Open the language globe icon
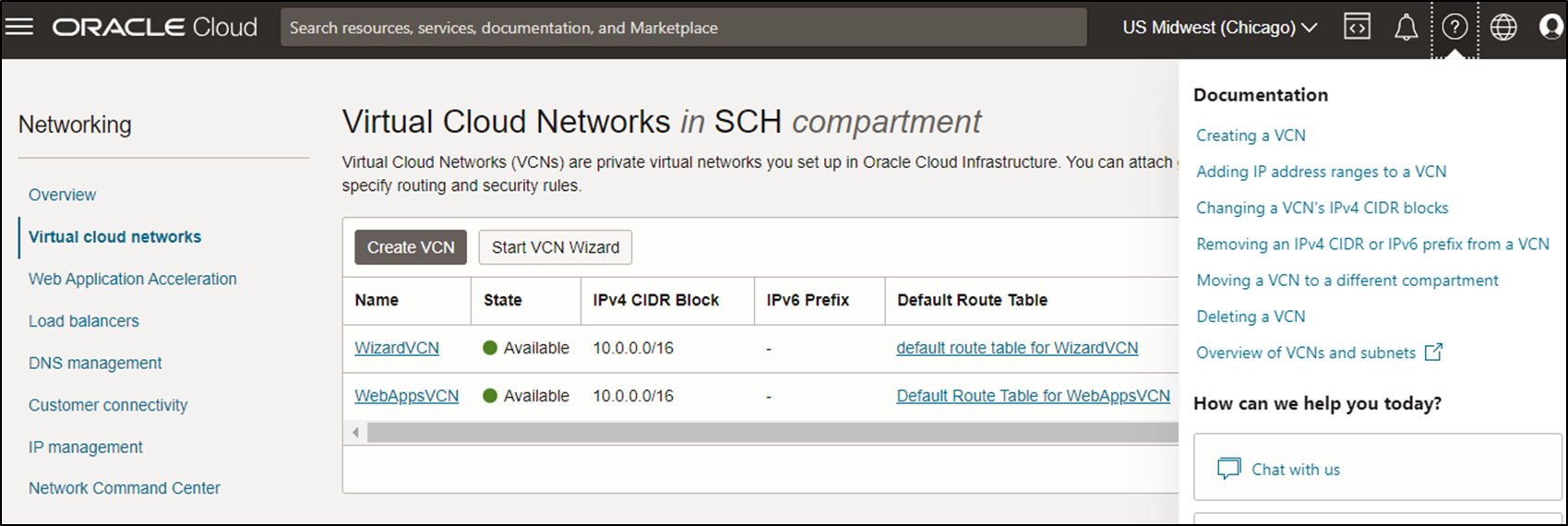Viewport: 1568px width, 526px height. pos(1503,28)
